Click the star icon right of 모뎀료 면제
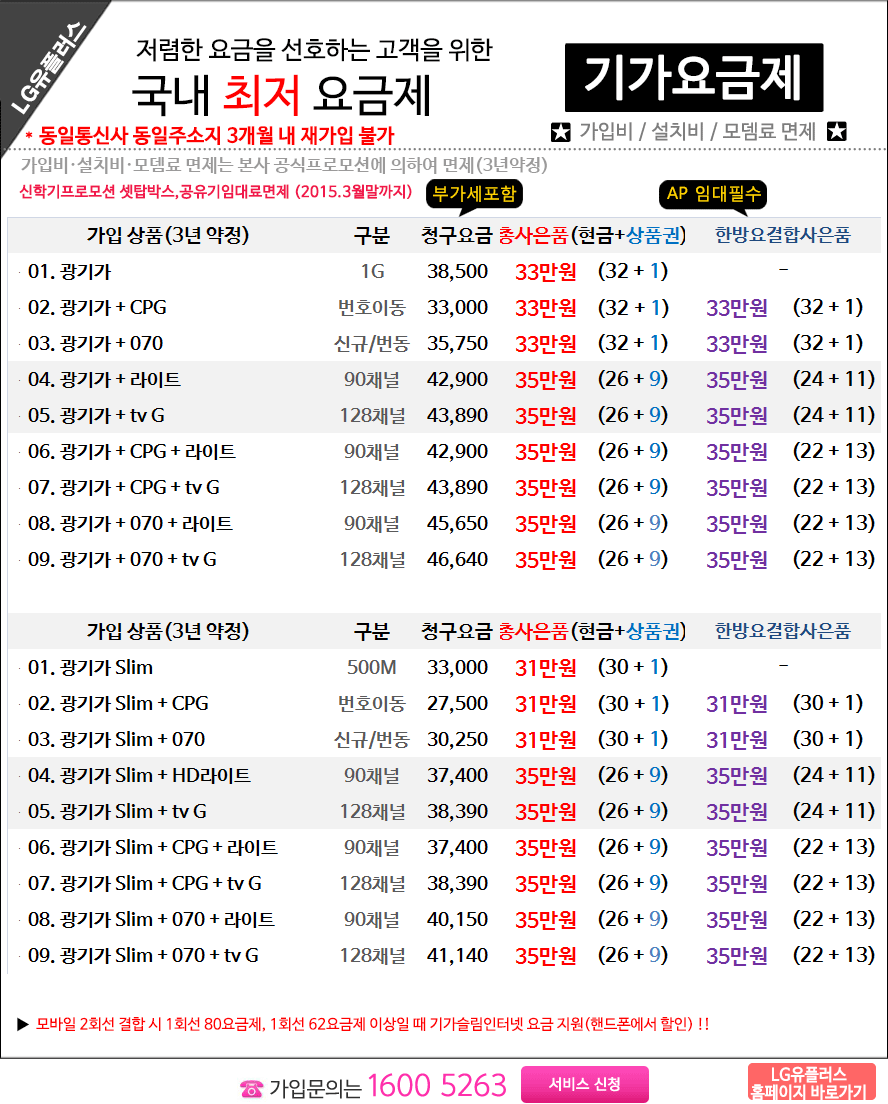 [837, 131]
